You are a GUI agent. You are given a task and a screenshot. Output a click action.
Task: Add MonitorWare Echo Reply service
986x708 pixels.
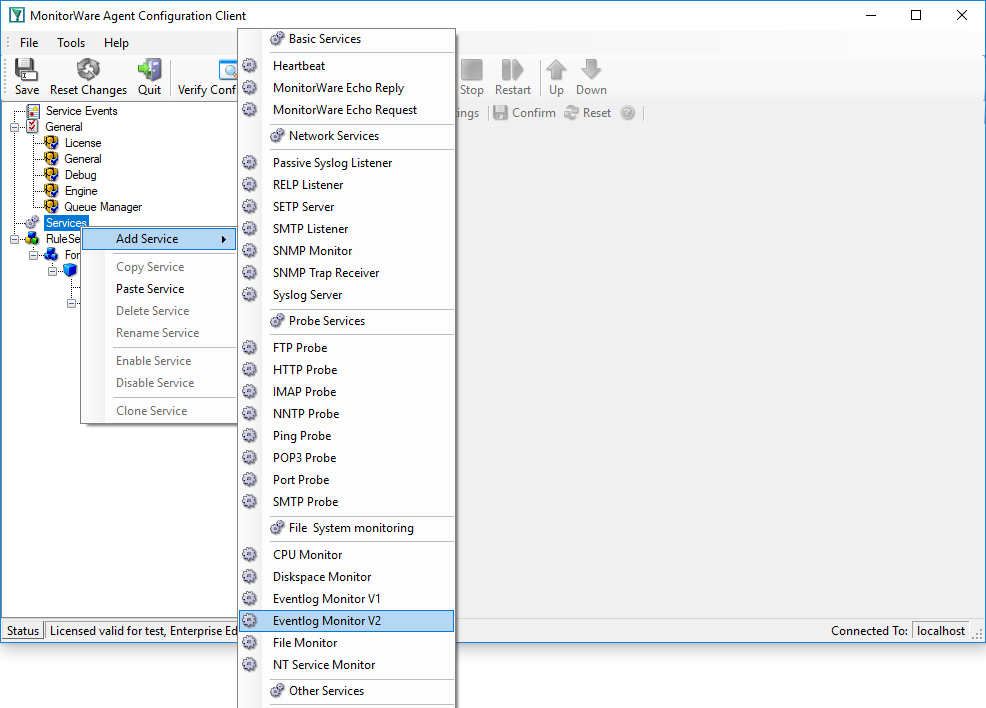[346, 87]
